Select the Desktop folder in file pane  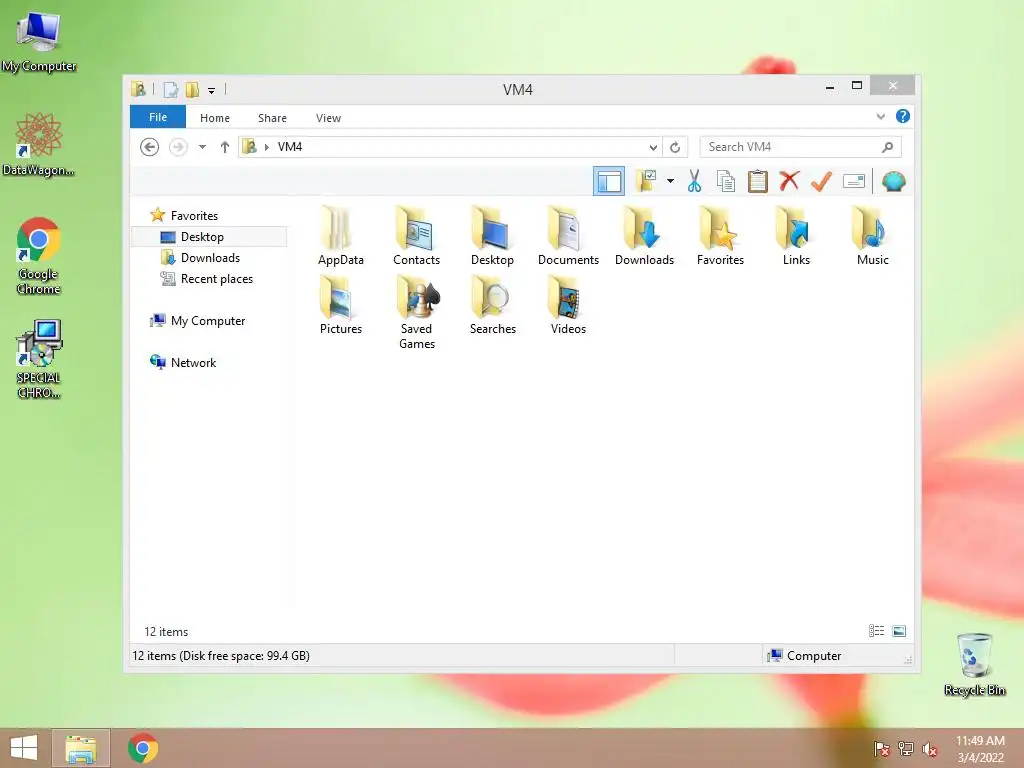coord(492,236)
